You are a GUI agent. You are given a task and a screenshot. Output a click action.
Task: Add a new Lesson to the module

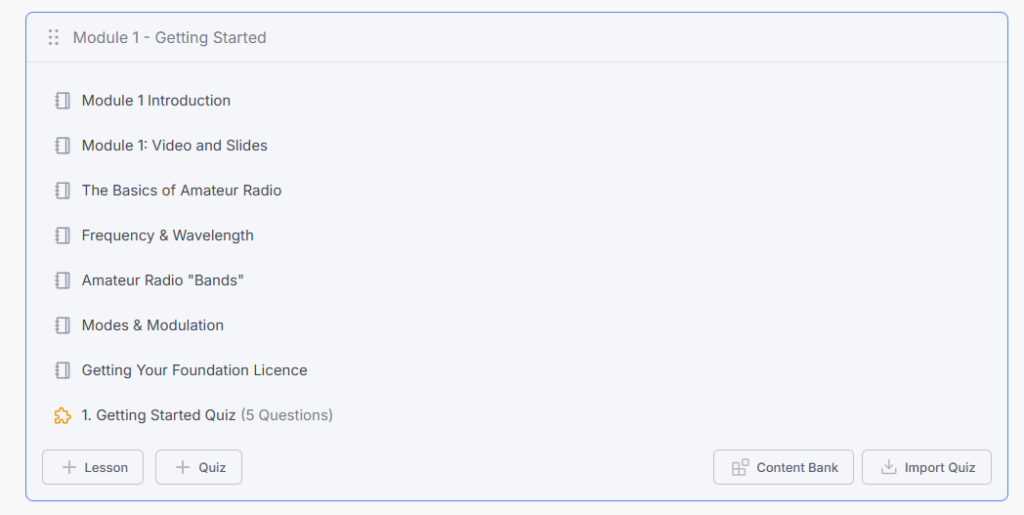coord(93,467)
